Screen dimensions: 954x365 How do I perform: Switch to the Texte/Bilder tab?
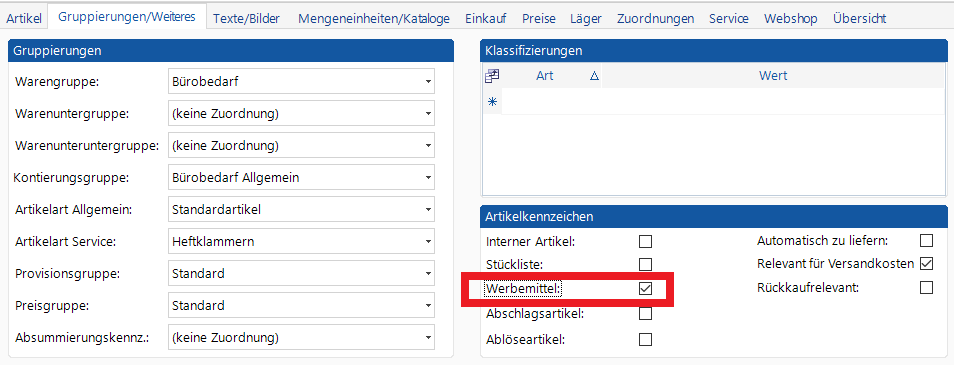[x=246, y=19]
